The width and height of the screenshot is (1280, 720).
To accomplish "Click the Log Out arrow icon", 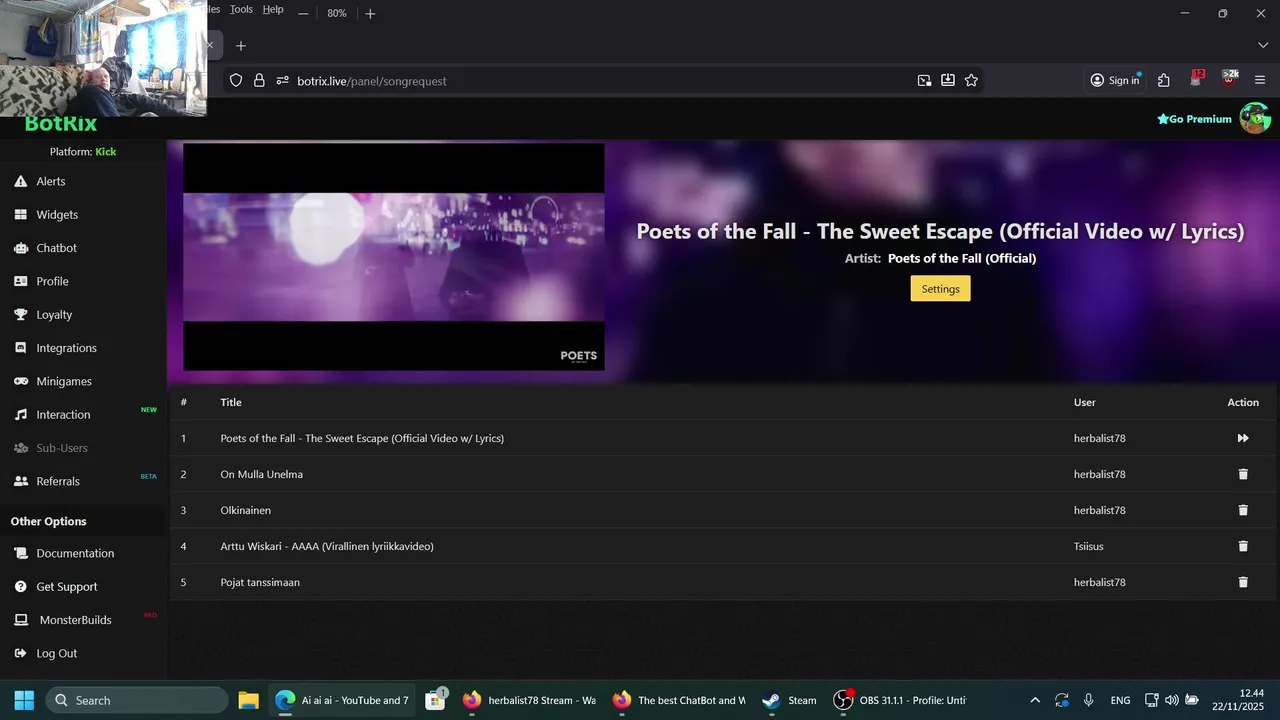I will coord(20,653).
